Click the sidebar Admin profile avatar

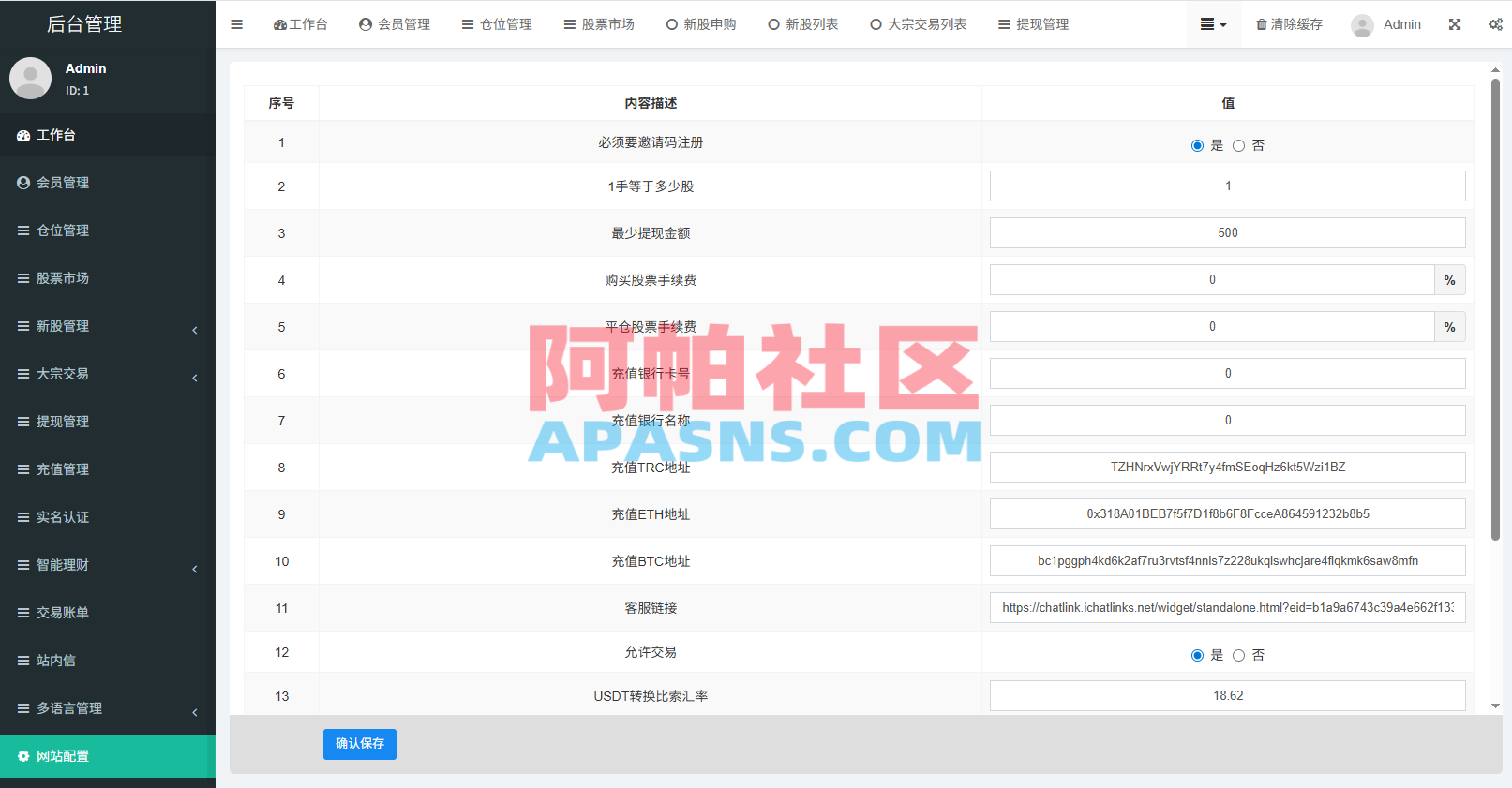point(30,78)
